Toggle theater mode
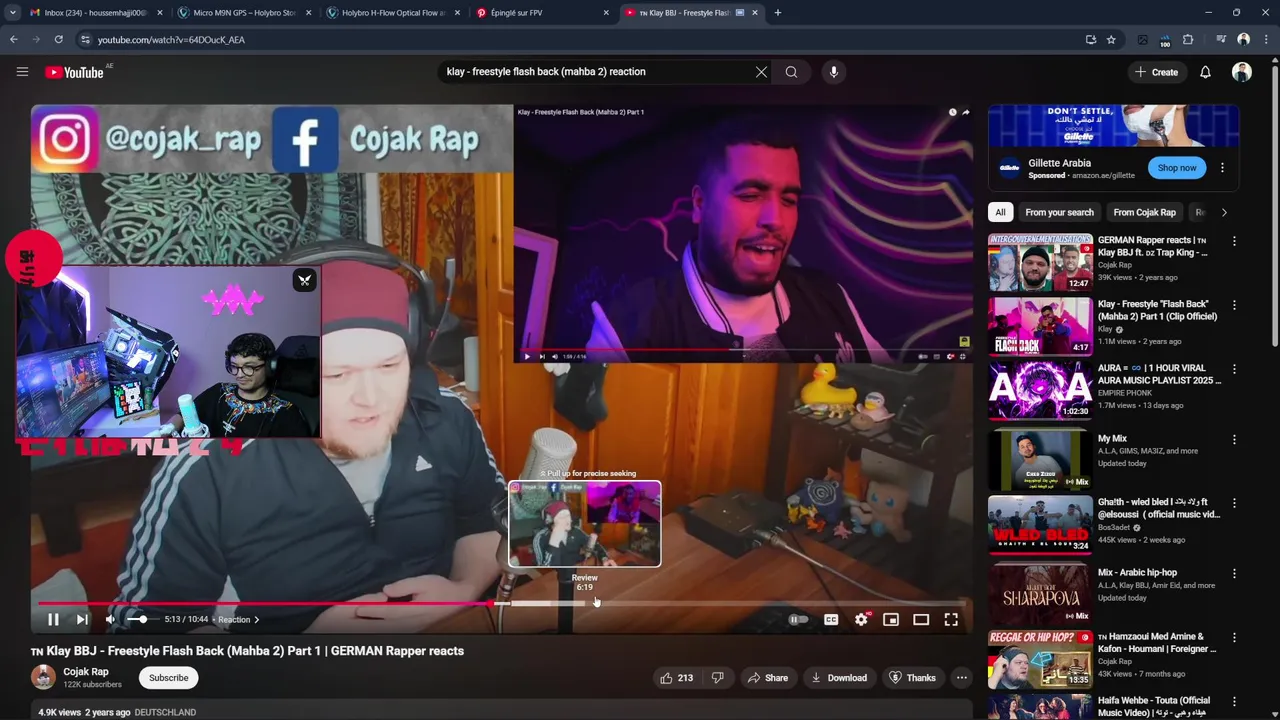The height and width of the screenshot is (720, 1280). point(921,619)
